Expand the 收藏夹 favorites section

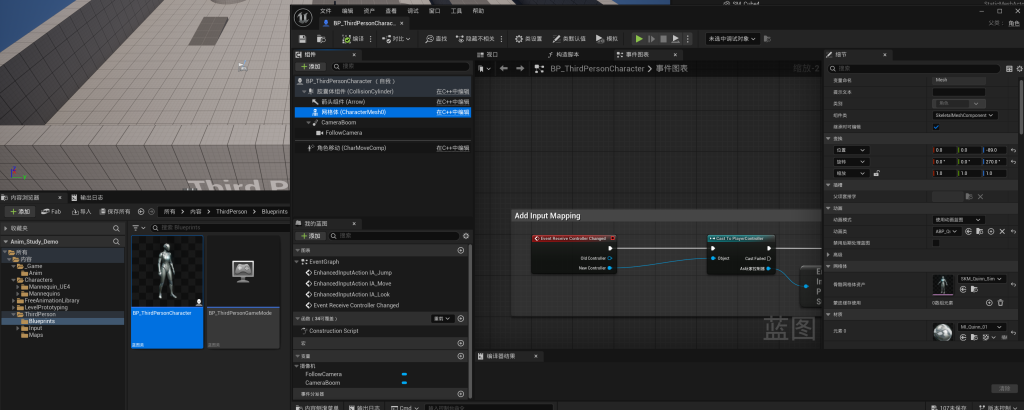[5, 228]
